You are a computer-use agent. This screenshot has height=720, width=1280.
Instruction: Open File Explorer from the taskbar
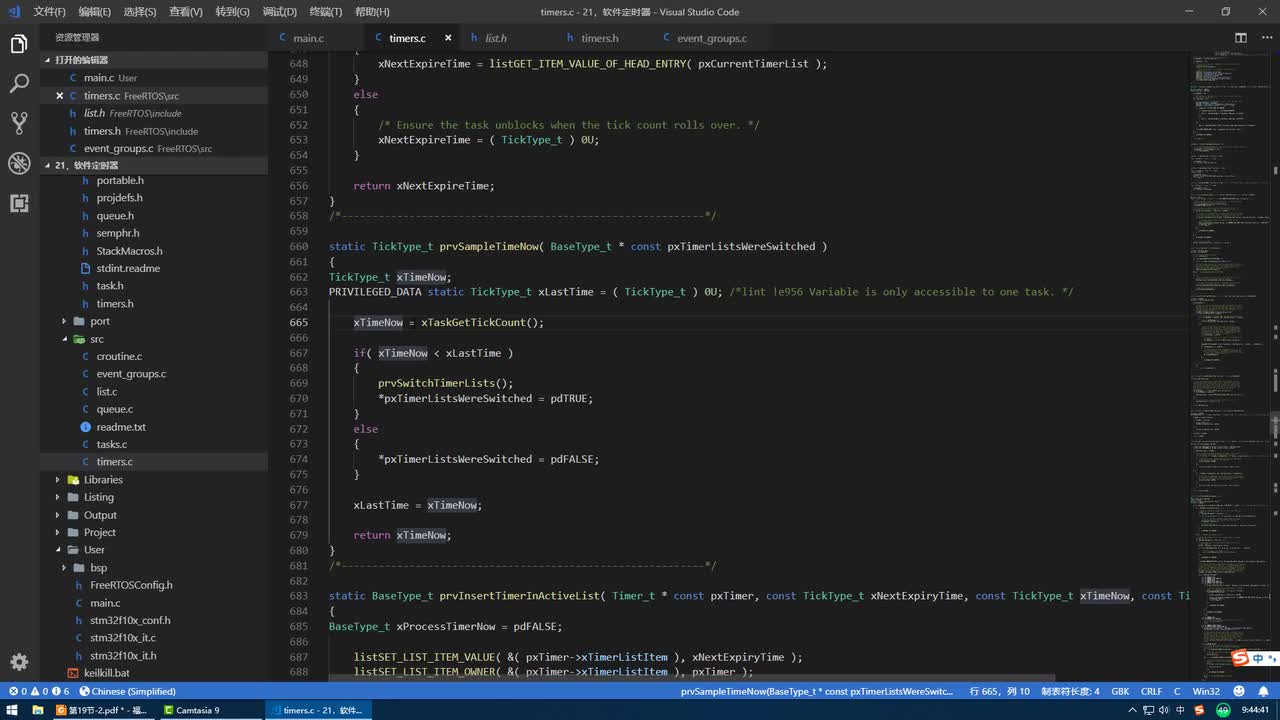(38, 710)
